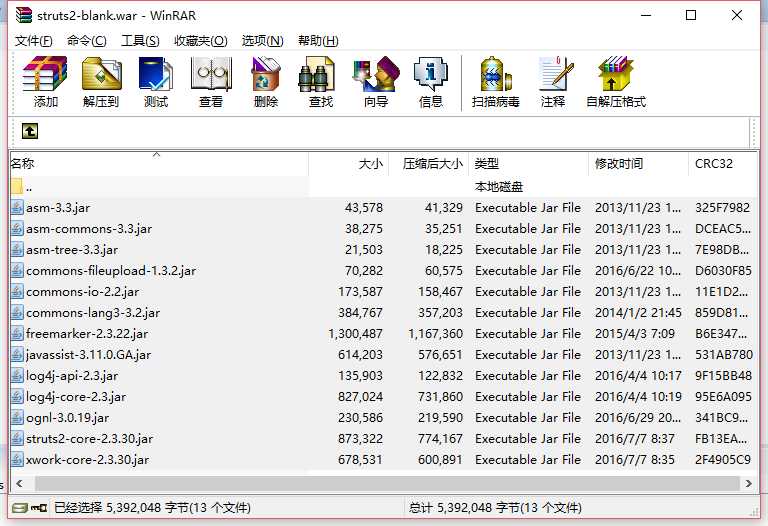Sort by 压缩后大小 column header

429,164
